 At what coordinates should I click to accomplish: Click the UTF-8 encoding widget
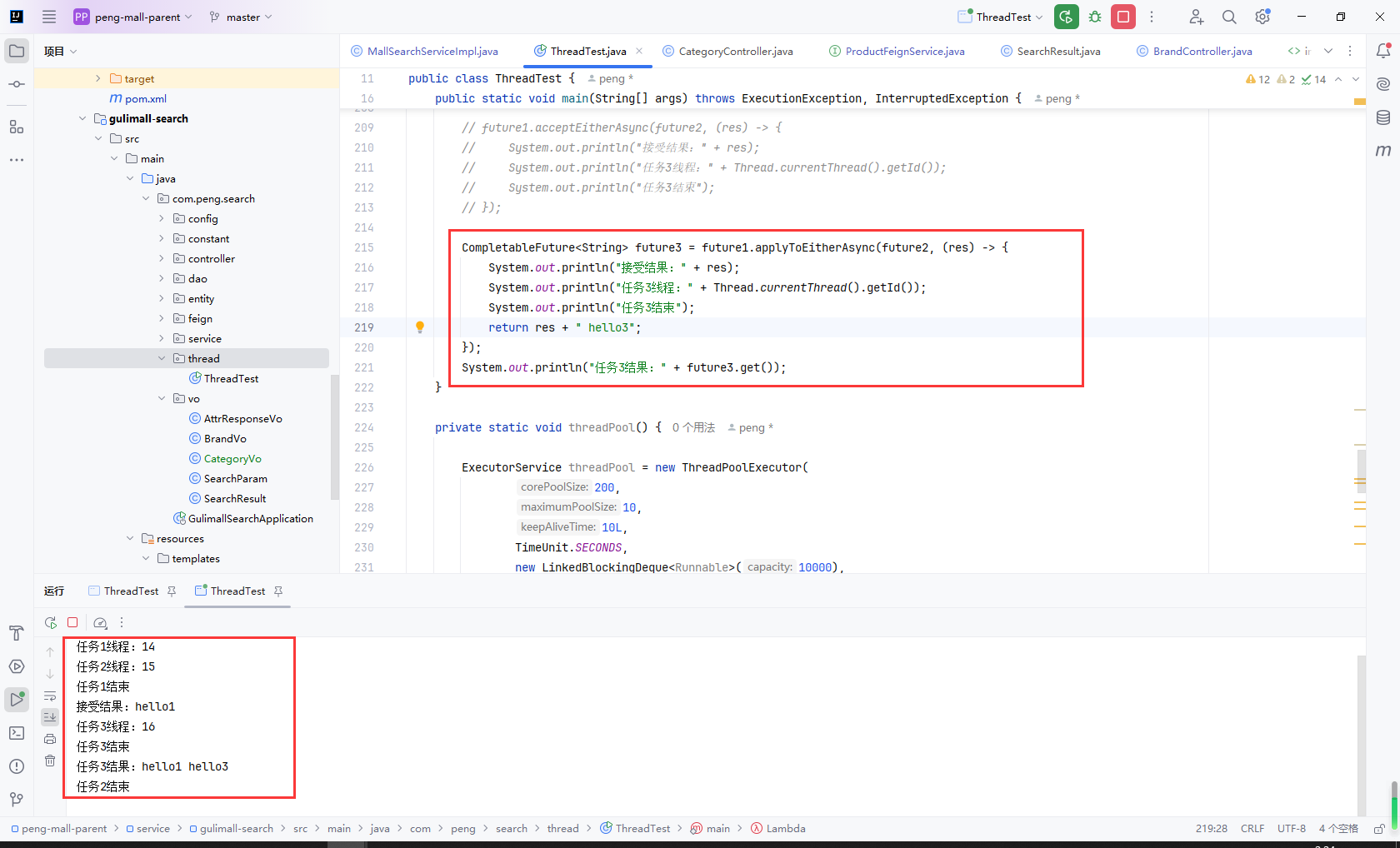1292,829
